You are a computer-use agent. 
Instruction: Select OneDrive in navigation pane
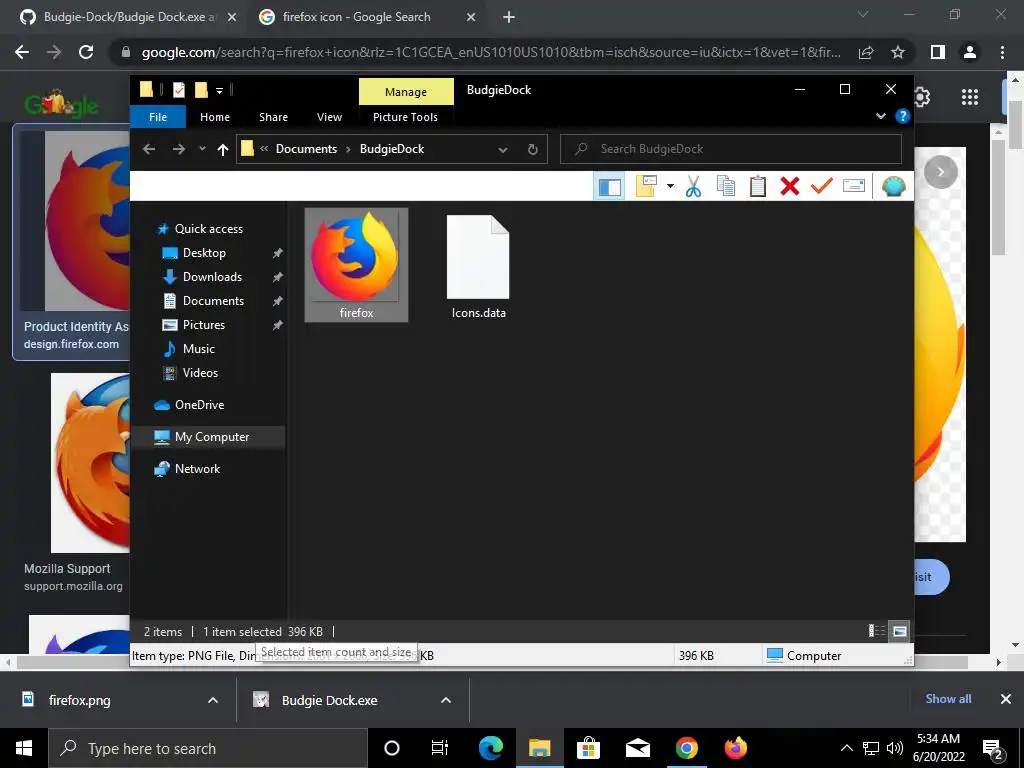(x=199, y=405)
